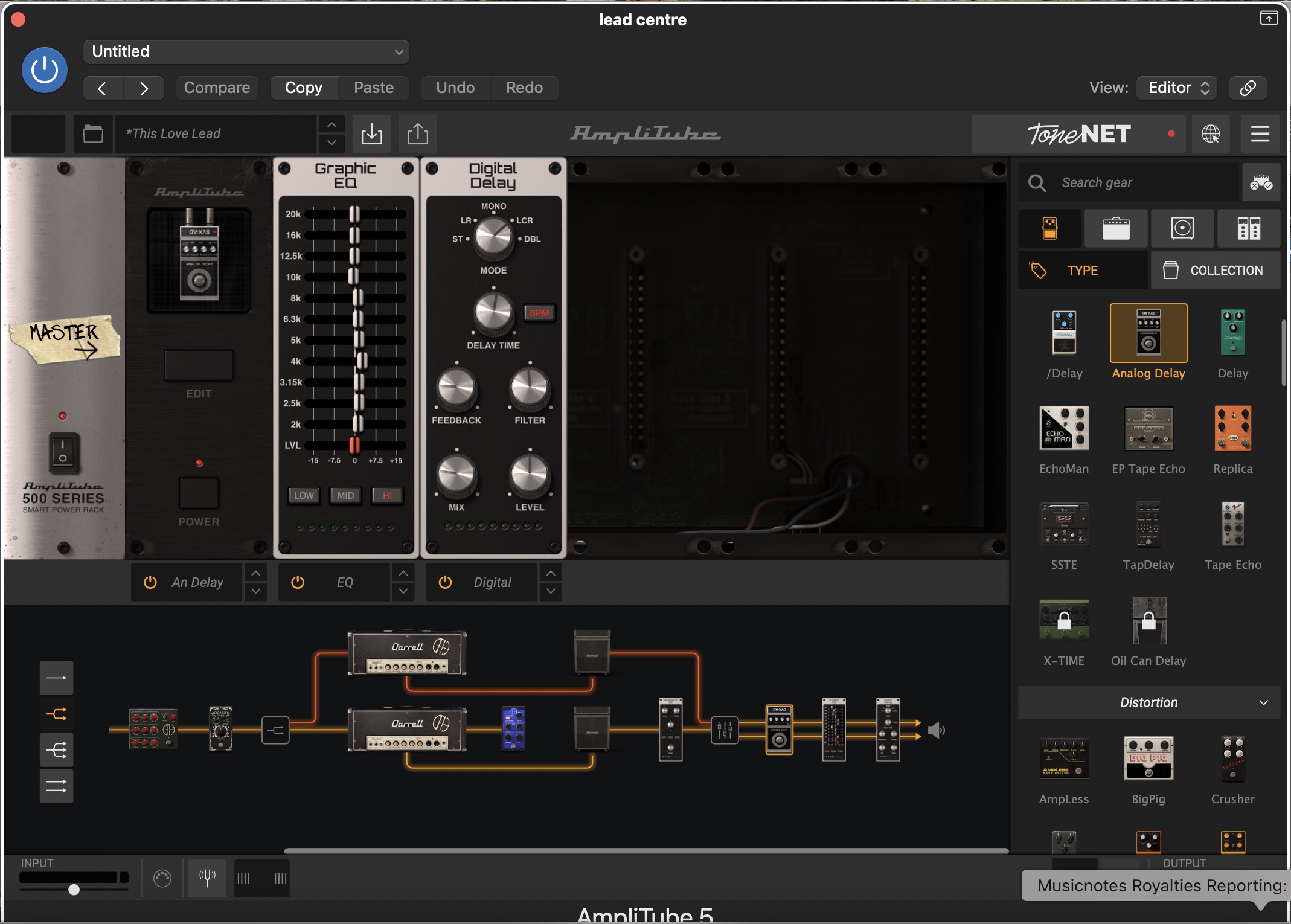
Task: Select the Digital Delay MODE knob
Action: (x=493, y=238)
